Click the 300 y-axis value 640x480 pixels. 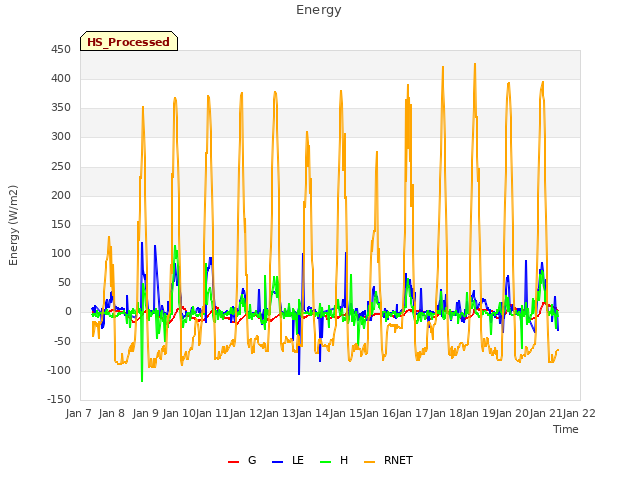[61, 137]
